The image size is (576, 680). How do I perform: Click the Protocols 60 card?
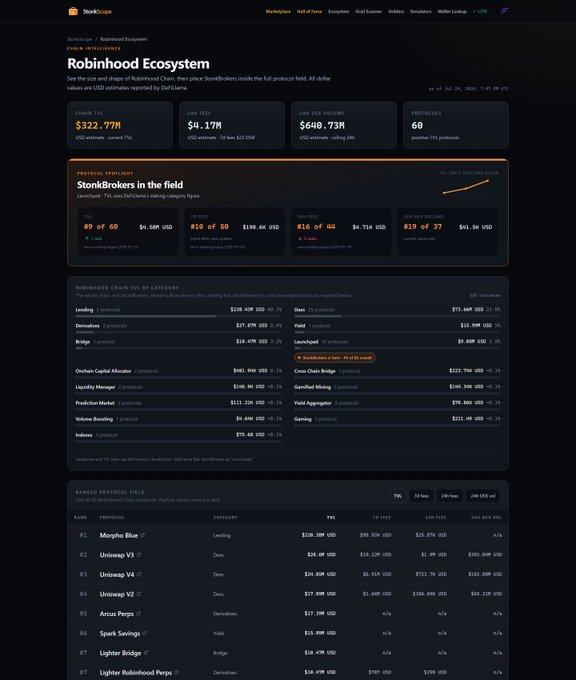coord(456,125)
